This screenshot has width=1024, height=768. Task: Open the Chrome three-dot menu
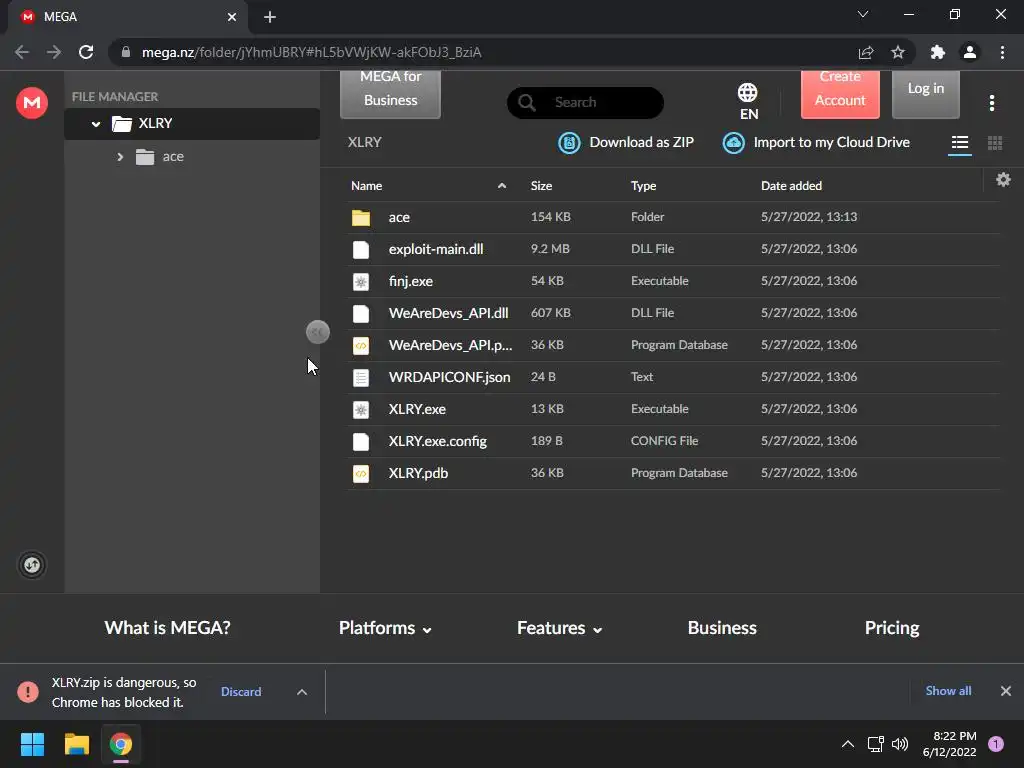tap(1002, 52)
